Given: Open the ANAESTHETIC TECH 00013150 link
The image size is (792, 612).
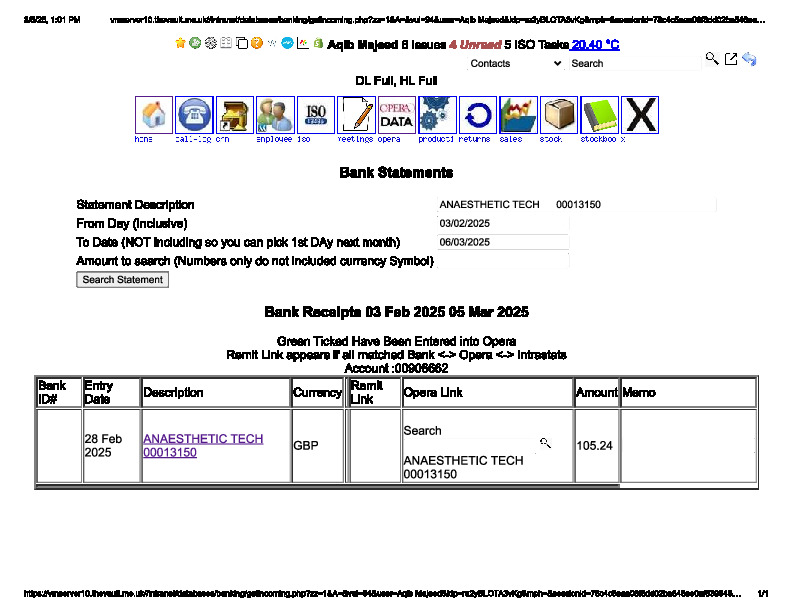Looking at the screenshot, I should coord(203,445).
